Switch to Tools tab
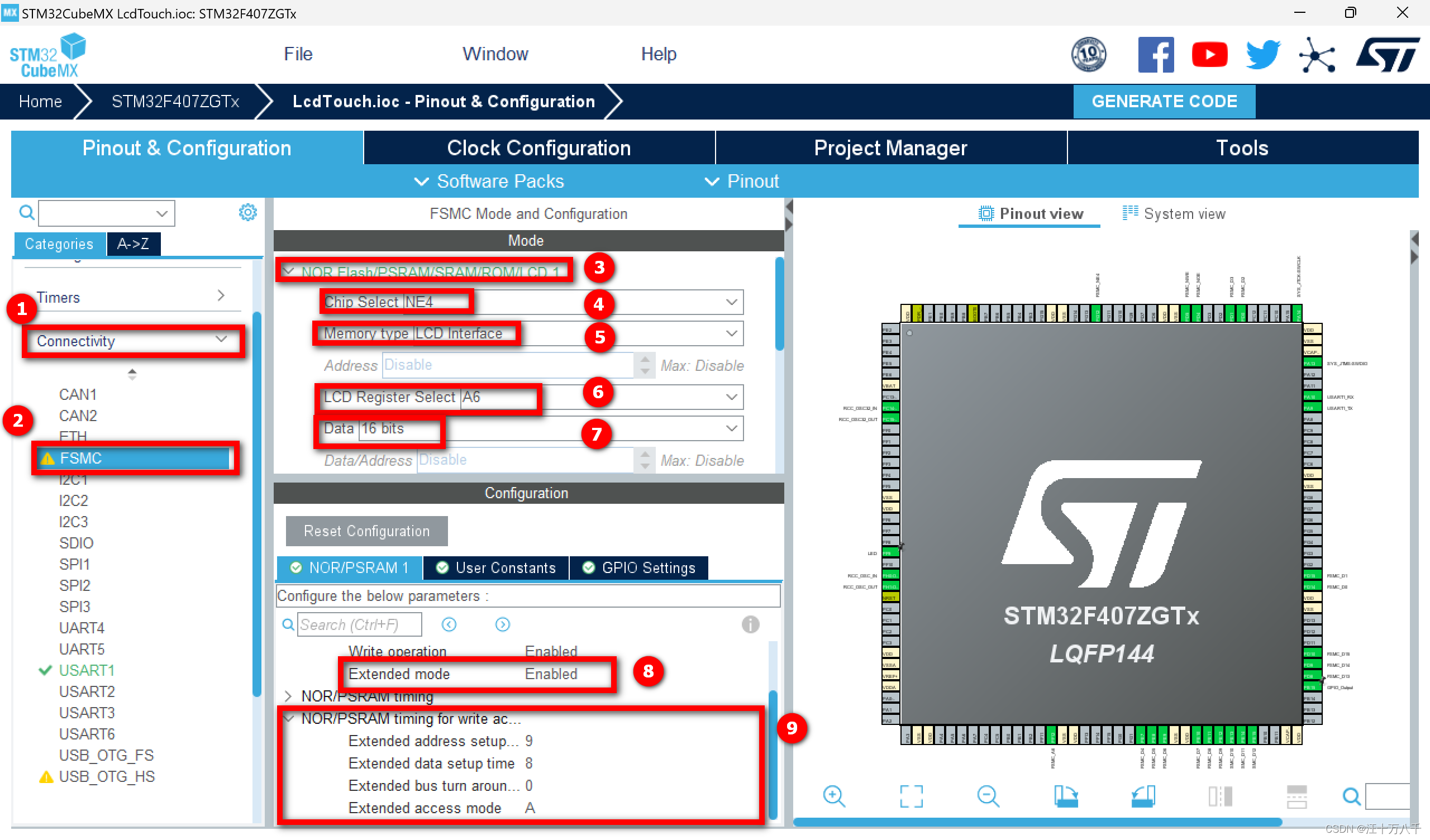The image size is (1430, 840). tap(1242, 147)
